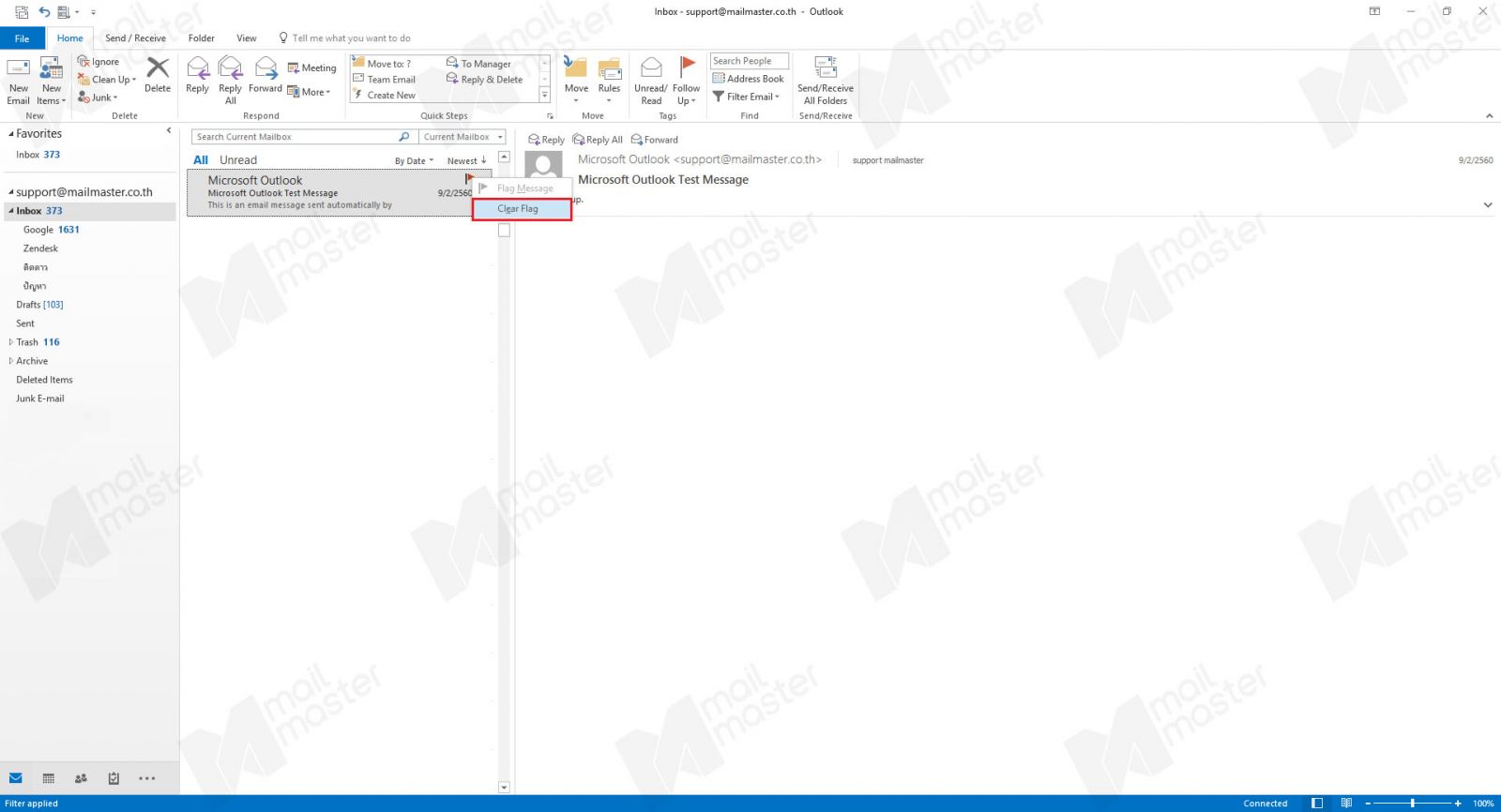The width and height of the screenshot is (1501, 812).
Task: Collapse the ribbon using the arrow
Action: click(x=1489, y=116)
